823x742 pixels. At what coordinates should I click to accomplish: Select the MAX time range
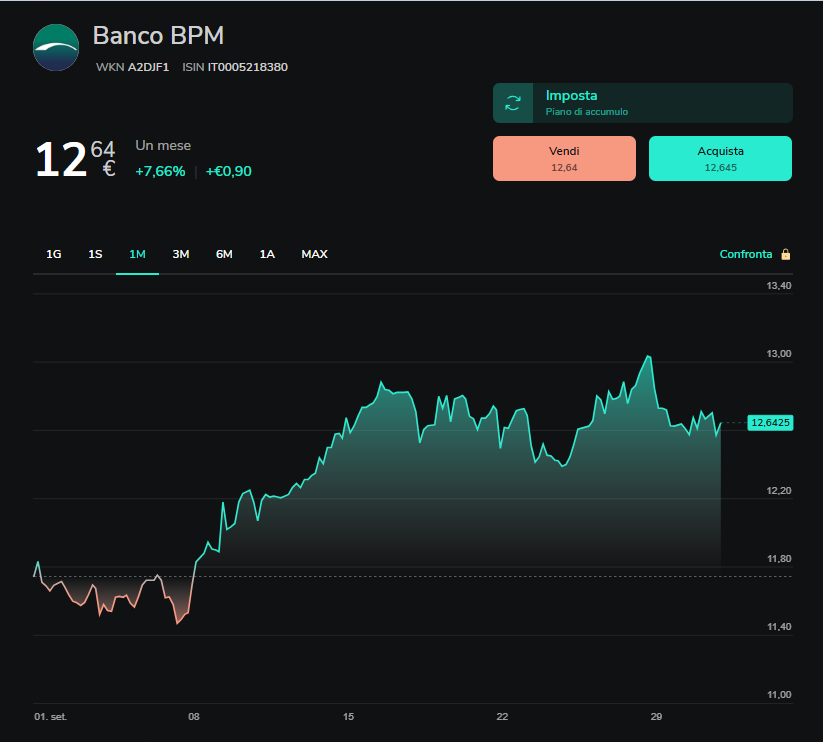click(314, 255)
